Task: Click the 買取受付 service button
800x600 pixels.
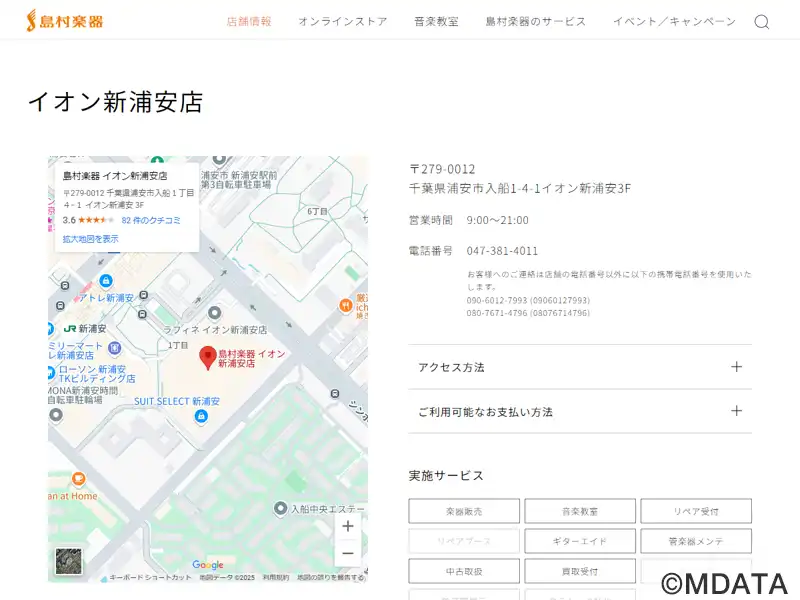Action: [x=580, y=571]
